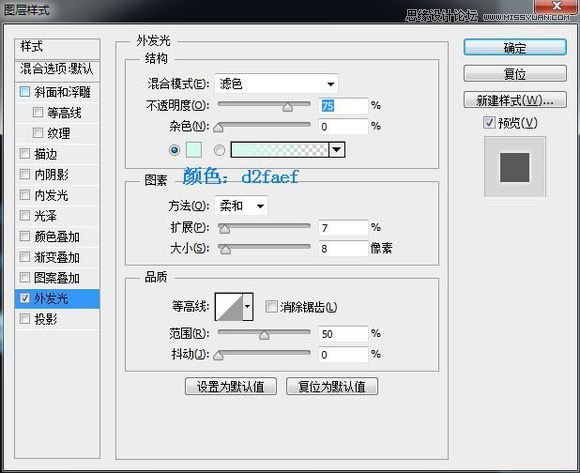580x473 pixels.
Task: Enable 图案叠加 checkbox
Action: (25, 277)
